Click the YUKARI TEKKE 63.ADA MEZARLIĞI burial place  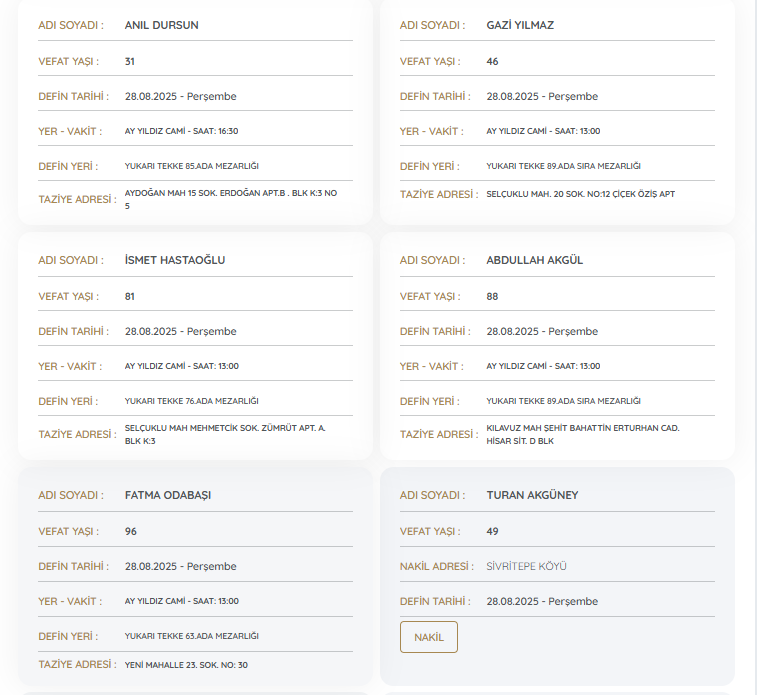point(191,636)
